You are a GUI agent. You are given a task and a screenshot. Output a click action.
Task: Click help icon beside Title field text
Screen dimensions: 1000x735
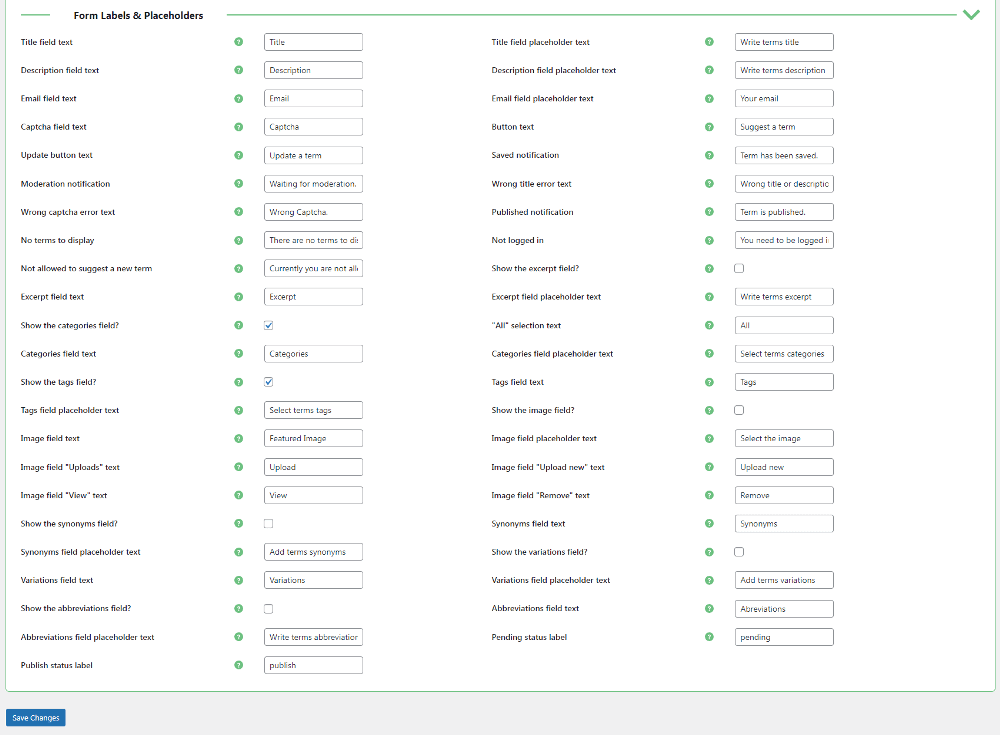(x=238, y=42)
